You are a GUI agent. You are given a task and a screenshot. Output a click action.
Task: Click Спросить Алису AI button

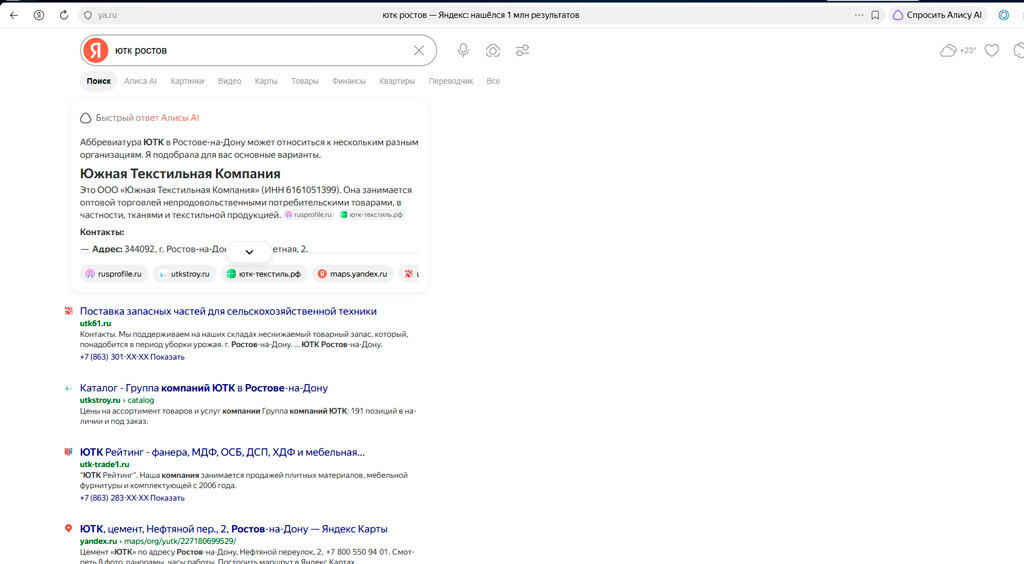click(x=937, y=15)
